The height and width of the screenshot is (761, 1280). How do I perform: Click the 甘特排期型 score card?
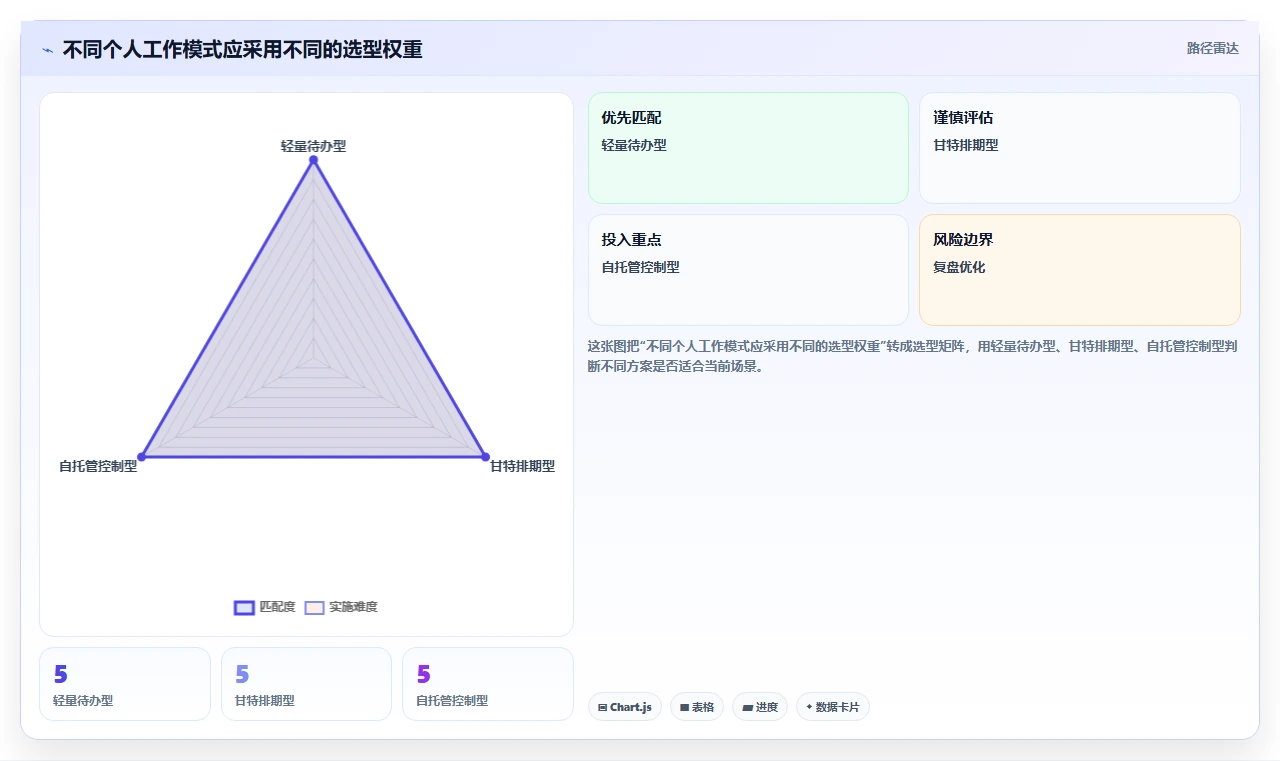pyautogui.click(x=306, y=684)
